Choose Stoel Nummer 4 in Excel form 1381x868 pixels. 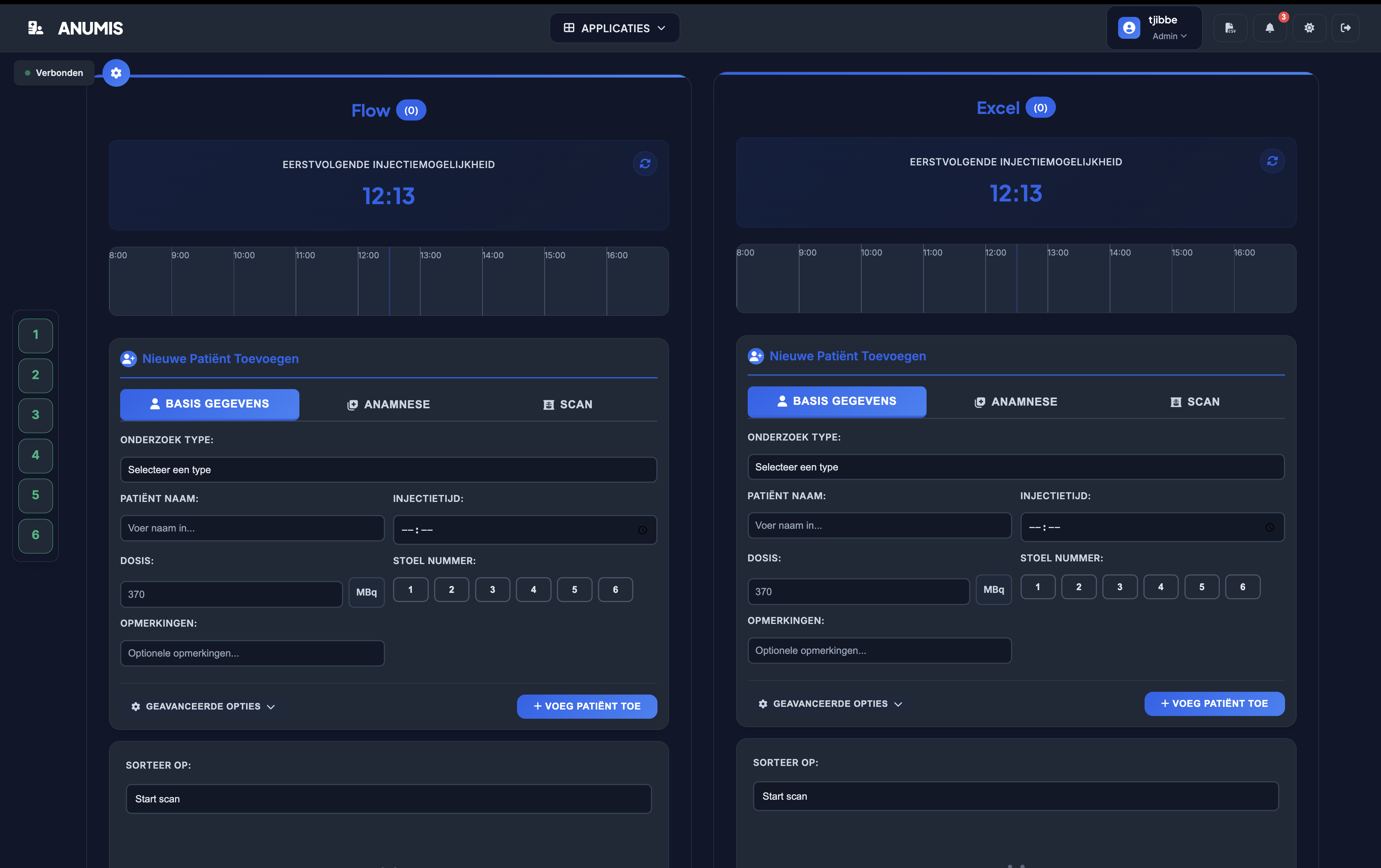pyautogui.click(x=1161, y=587)
